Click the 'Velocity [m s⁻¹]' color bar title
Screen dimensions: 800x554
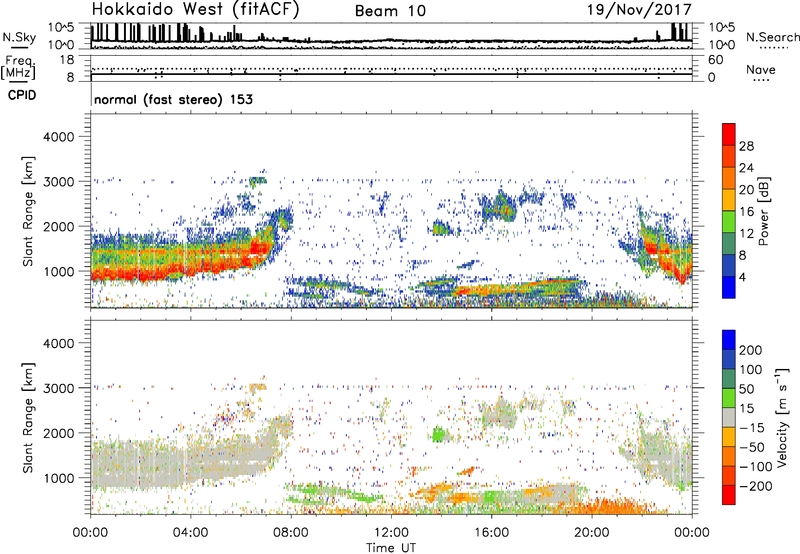click(782, 418)
